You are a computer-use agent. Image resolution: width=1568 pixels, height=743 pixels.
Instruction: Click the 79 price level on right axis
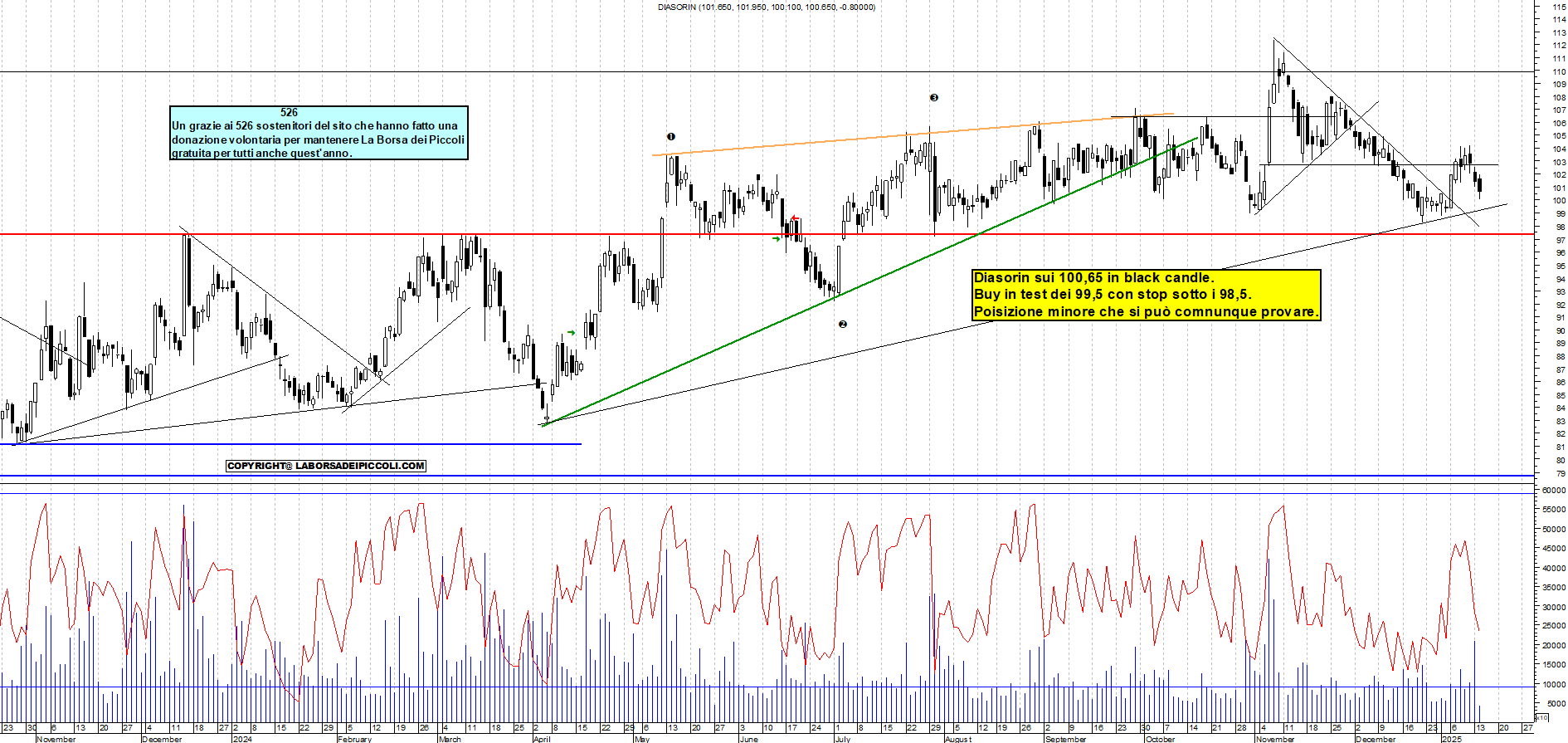[x=1561, y=473]
